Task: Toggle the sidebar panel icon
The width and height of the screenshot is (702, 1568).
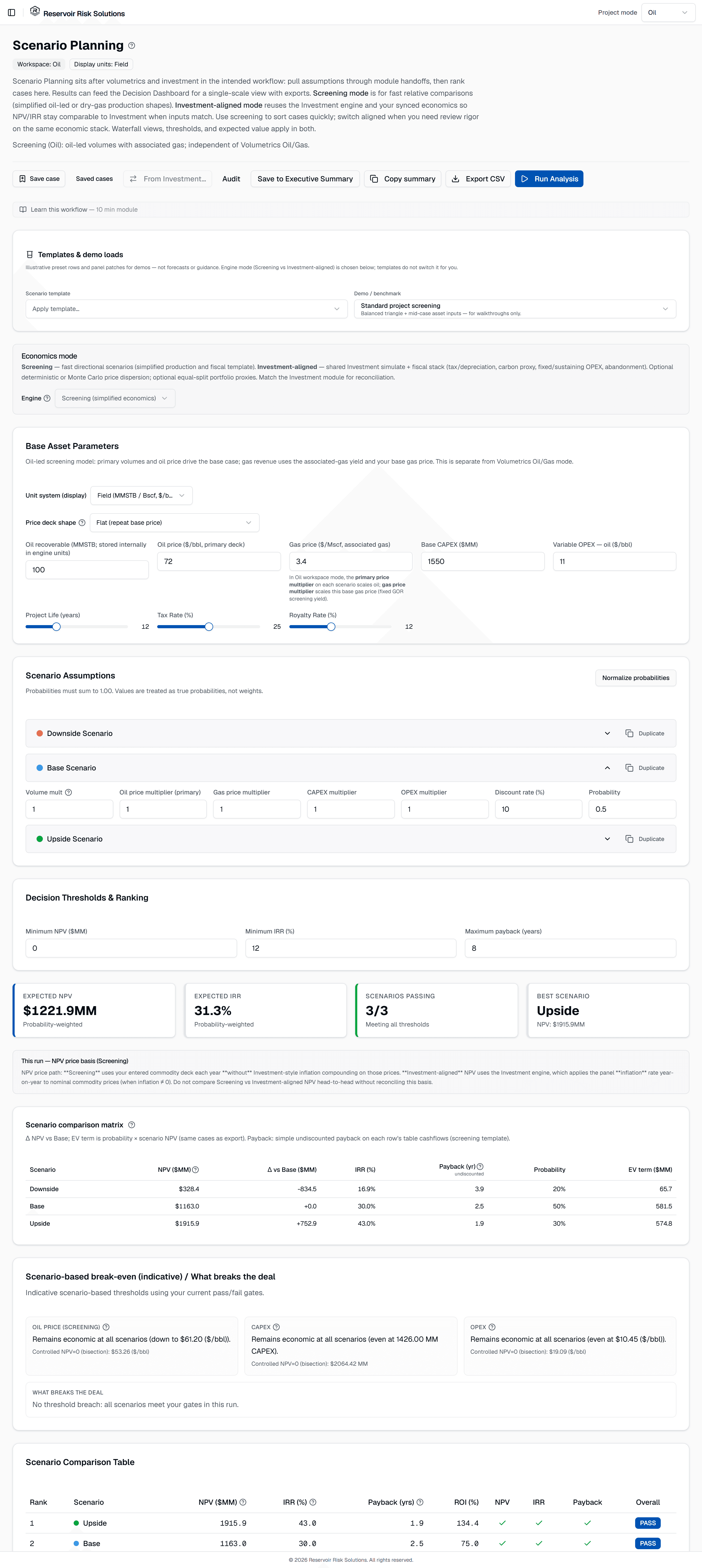Action: point(11,13)
